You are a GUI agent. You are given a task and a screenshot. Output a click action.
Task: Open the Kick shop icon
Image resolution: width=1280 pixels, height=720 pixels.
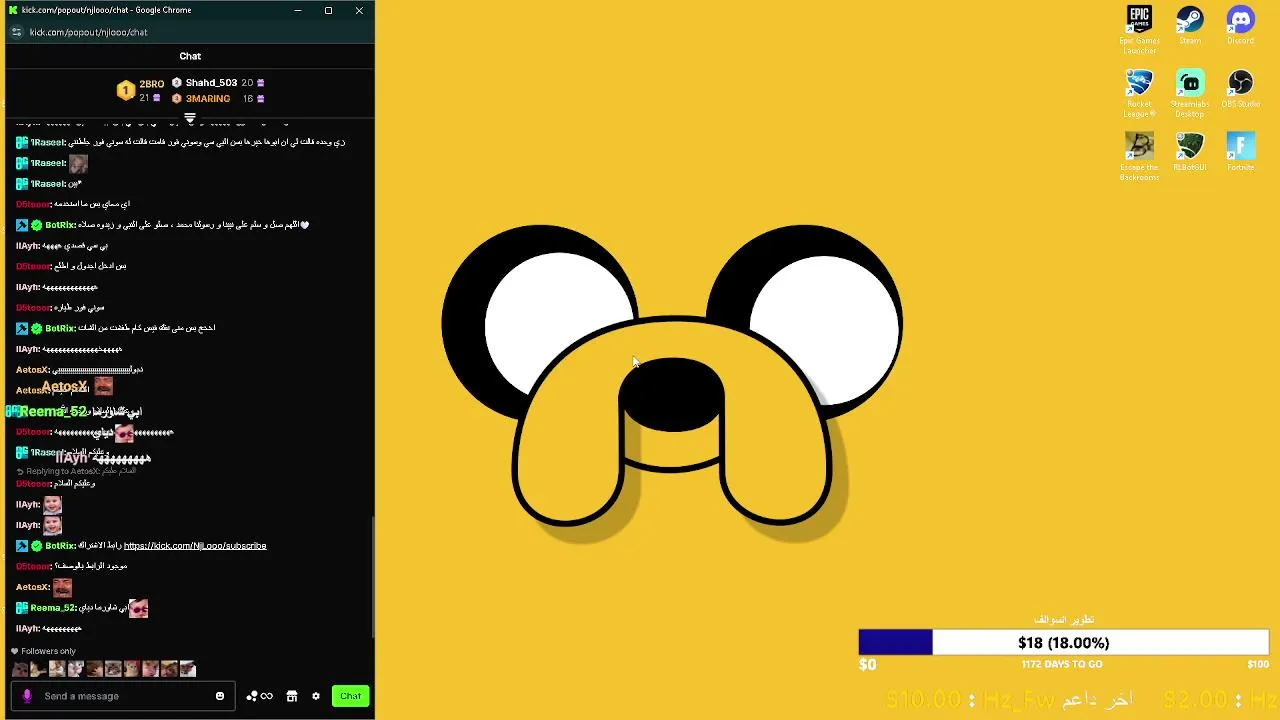[292, 696]
